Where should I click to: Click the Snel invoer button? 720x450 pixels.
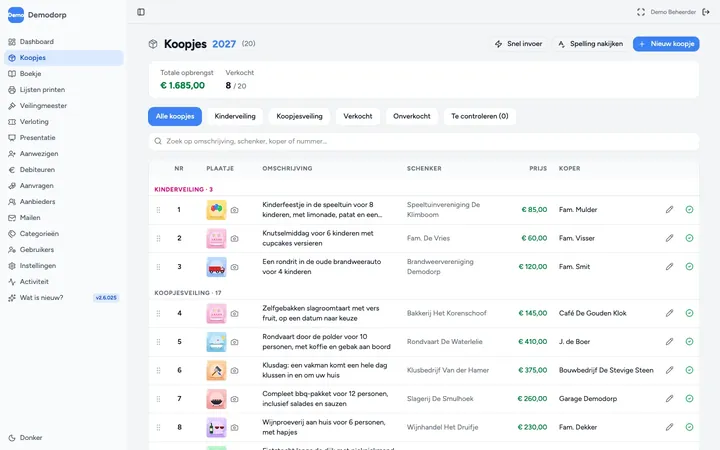pyautogui.click(x=518, y=44)
